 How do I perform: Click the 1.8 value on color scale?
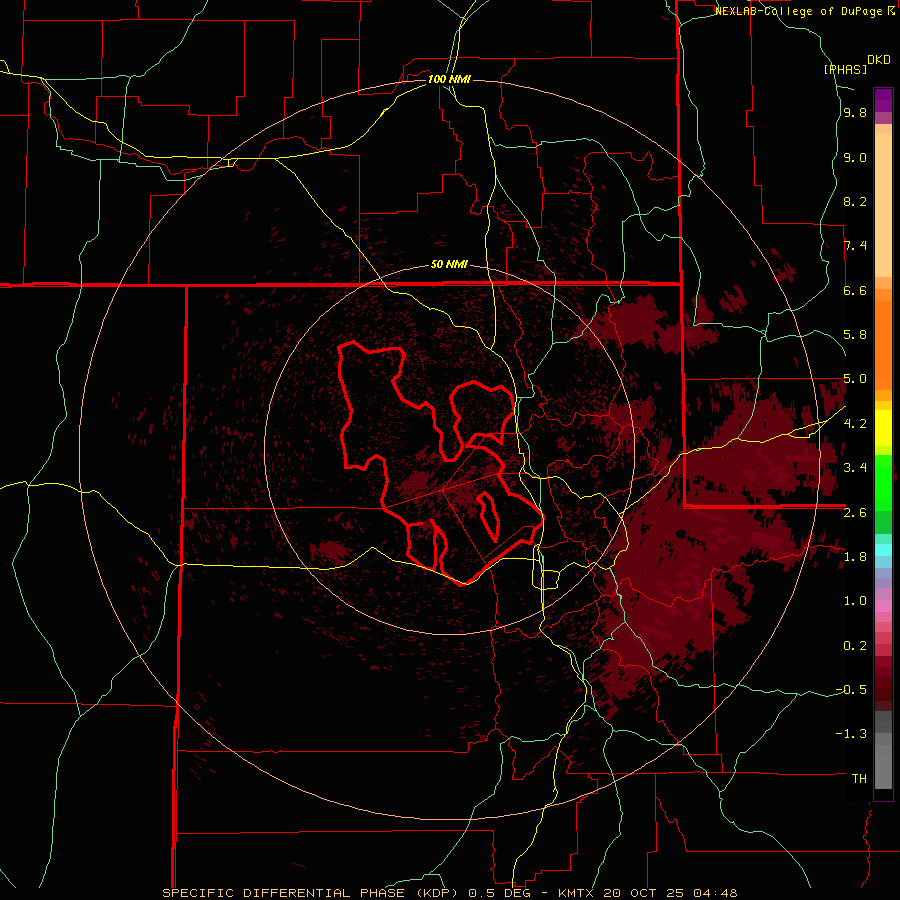[x=855, y=557]
